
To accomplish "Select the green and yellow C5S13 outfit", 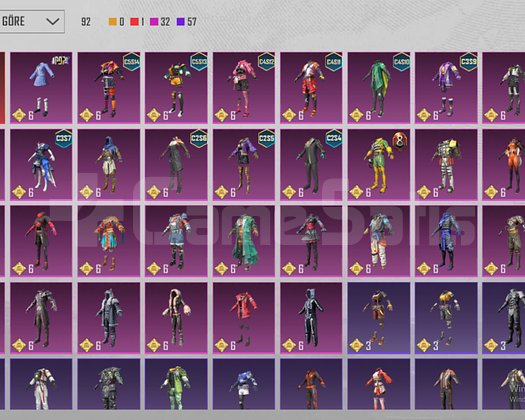I will click(176, 88).
